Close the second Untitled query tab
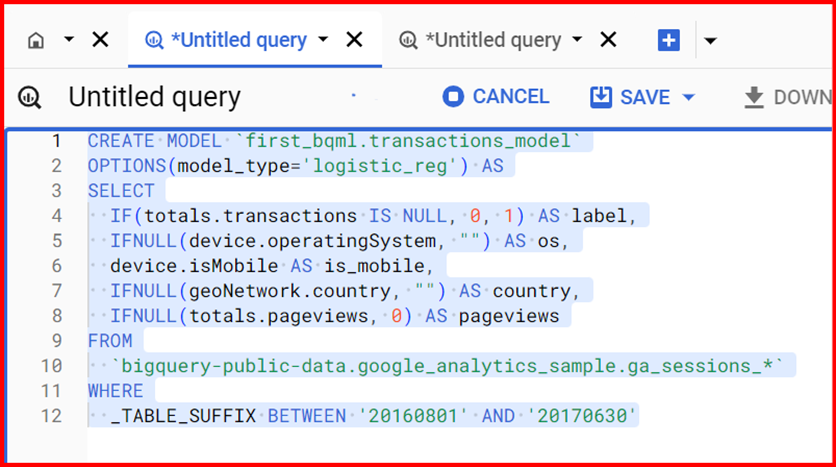 coord(608,39)
